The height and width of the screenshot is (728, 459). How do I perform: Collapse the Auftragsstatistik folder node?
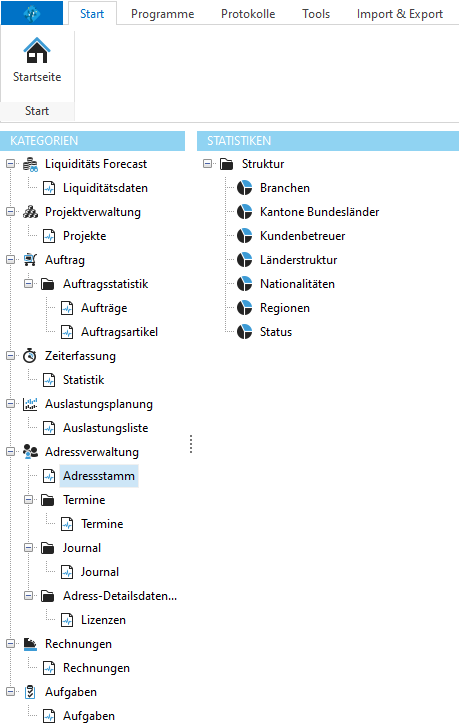(28, 283)
